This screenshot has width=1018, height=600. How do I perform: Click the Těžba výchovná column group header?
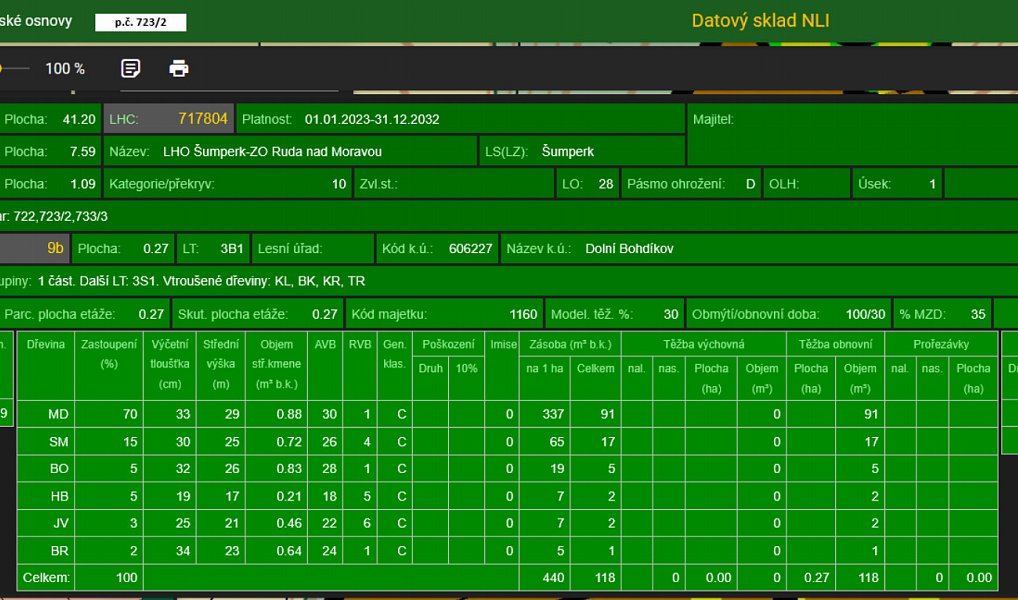(x=704, y=344)
